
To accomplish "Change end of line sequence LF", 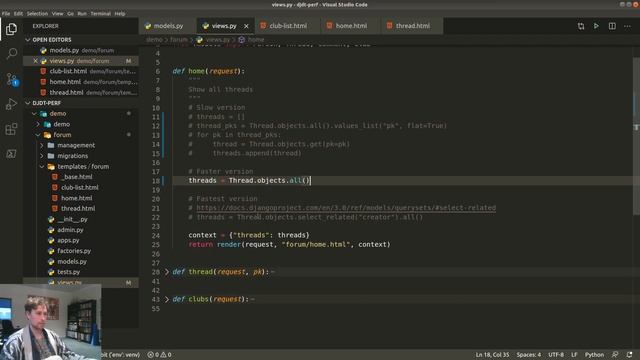I will (574, 355).
